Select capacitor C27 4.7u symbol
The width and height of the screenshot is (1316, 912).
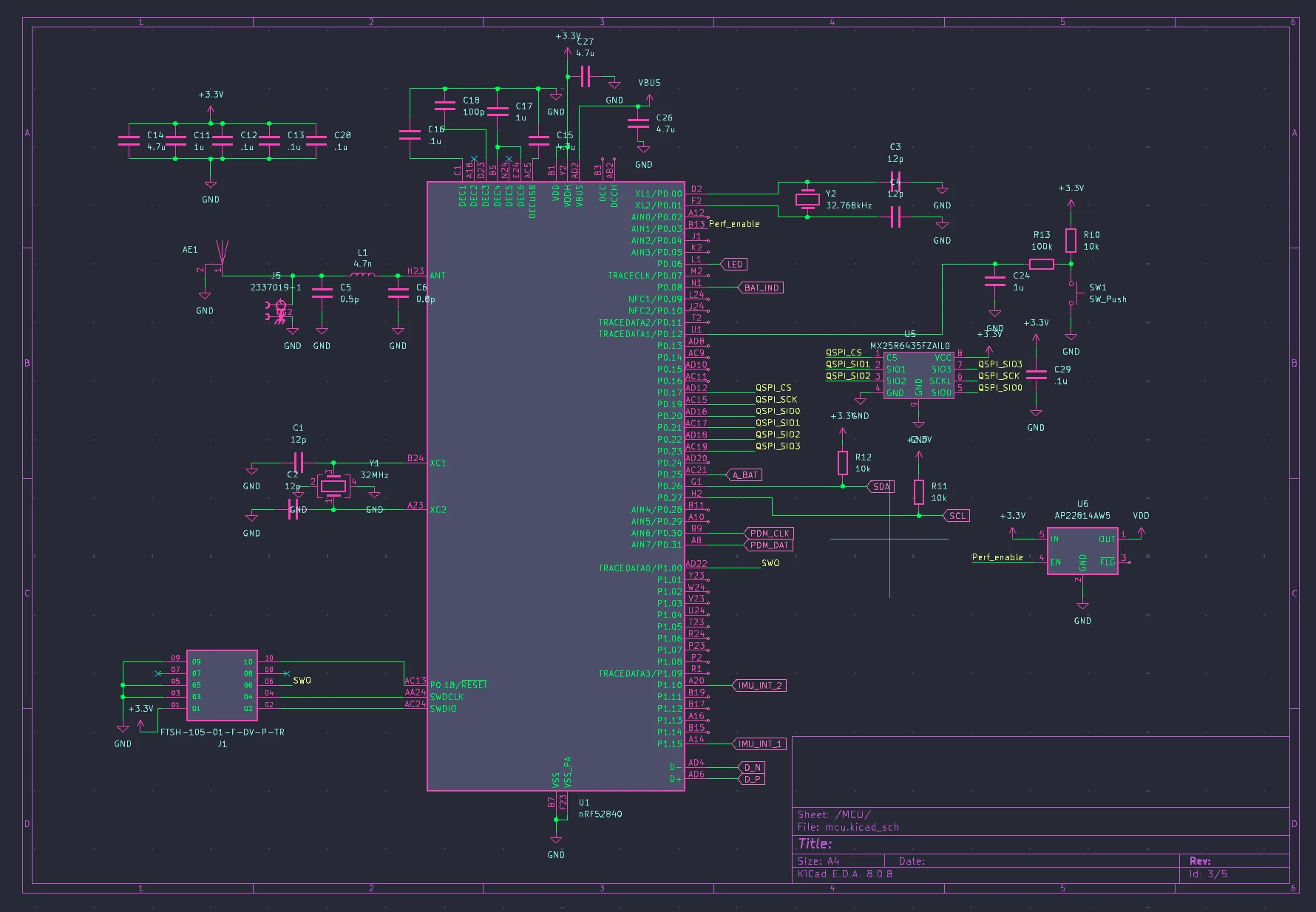586,76
